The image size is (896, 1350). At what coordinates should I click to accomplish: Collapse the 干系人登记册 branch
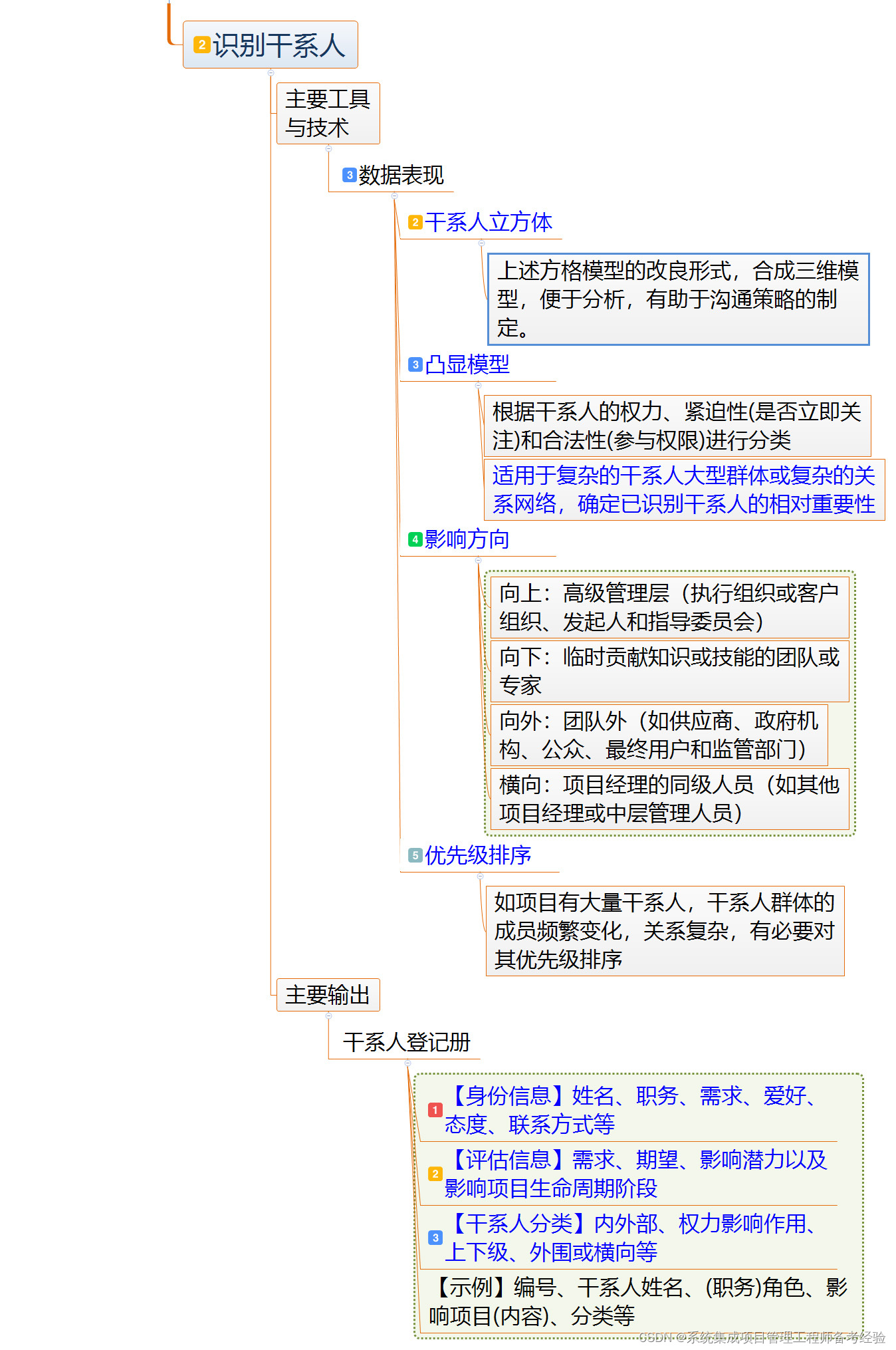407,1063
